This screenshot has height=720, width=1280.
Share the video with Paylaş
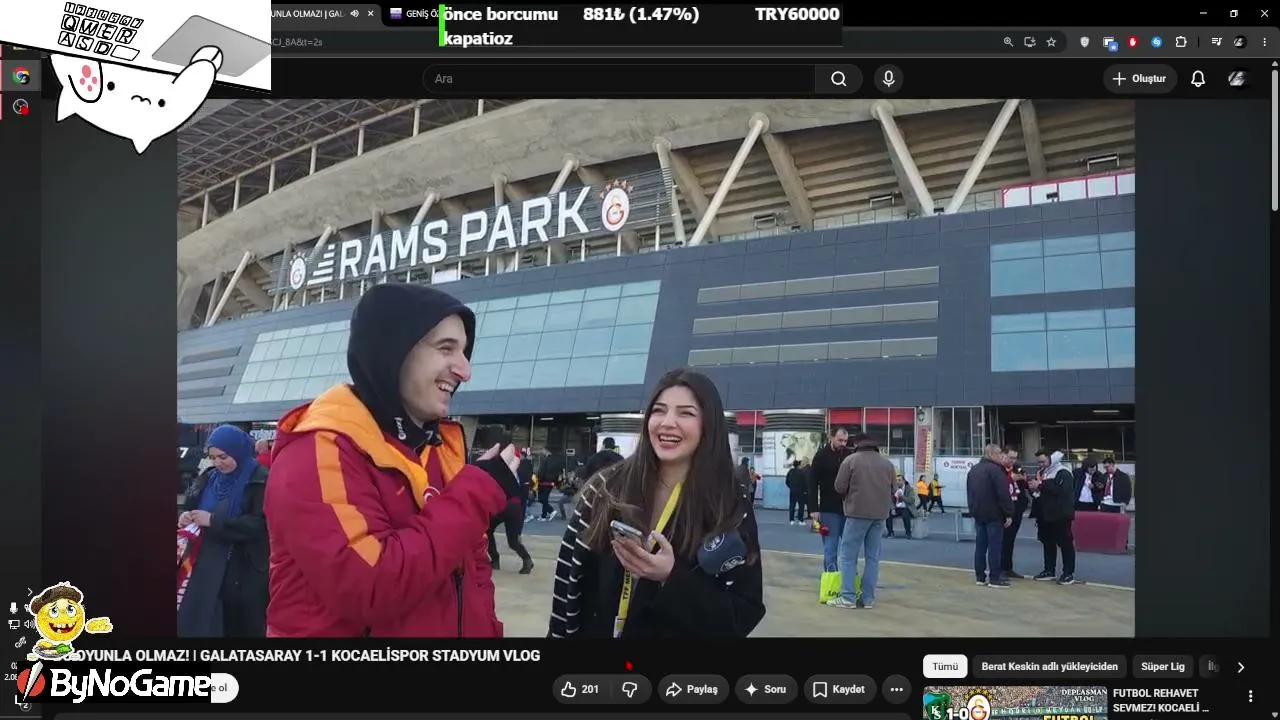click(x=692, y=689)
